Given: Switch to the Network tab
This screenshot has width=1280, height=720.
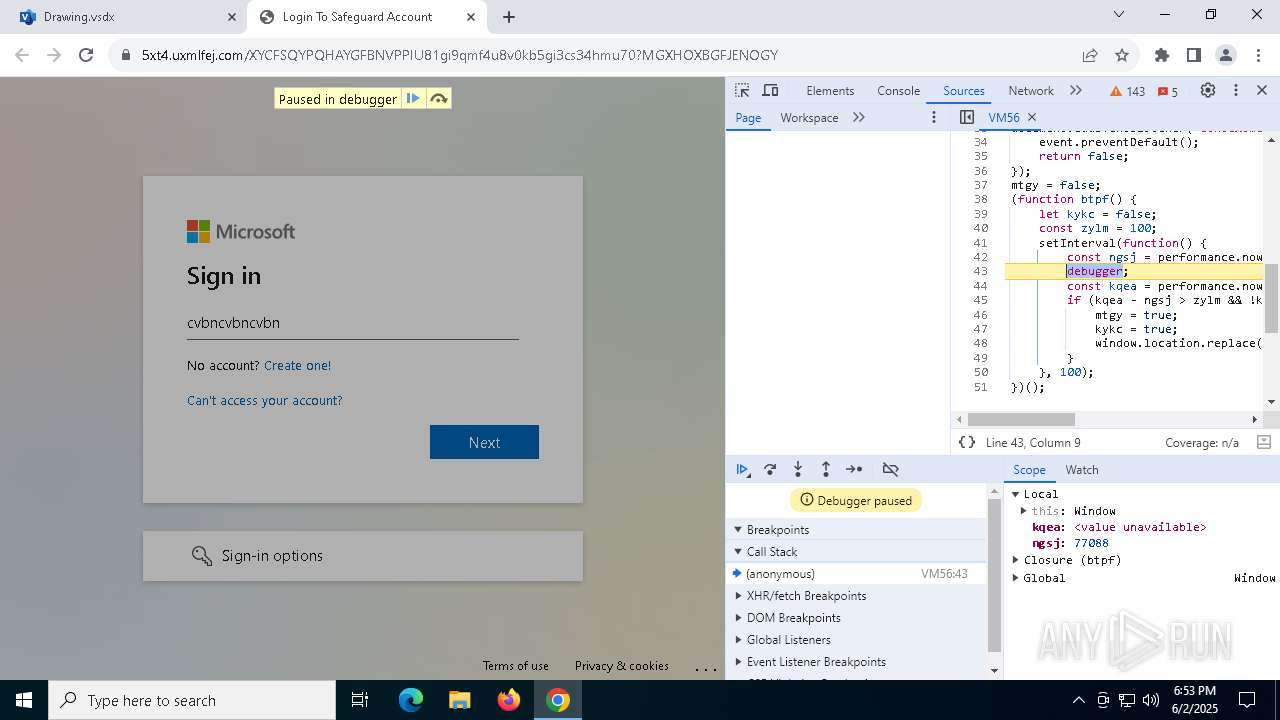Looking at the screenshot, I should click(x=1031, y=90).
